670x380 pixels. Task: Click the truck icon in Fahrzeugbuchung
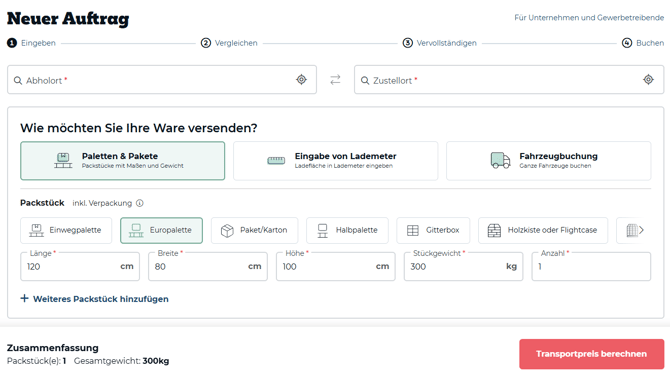500,160
